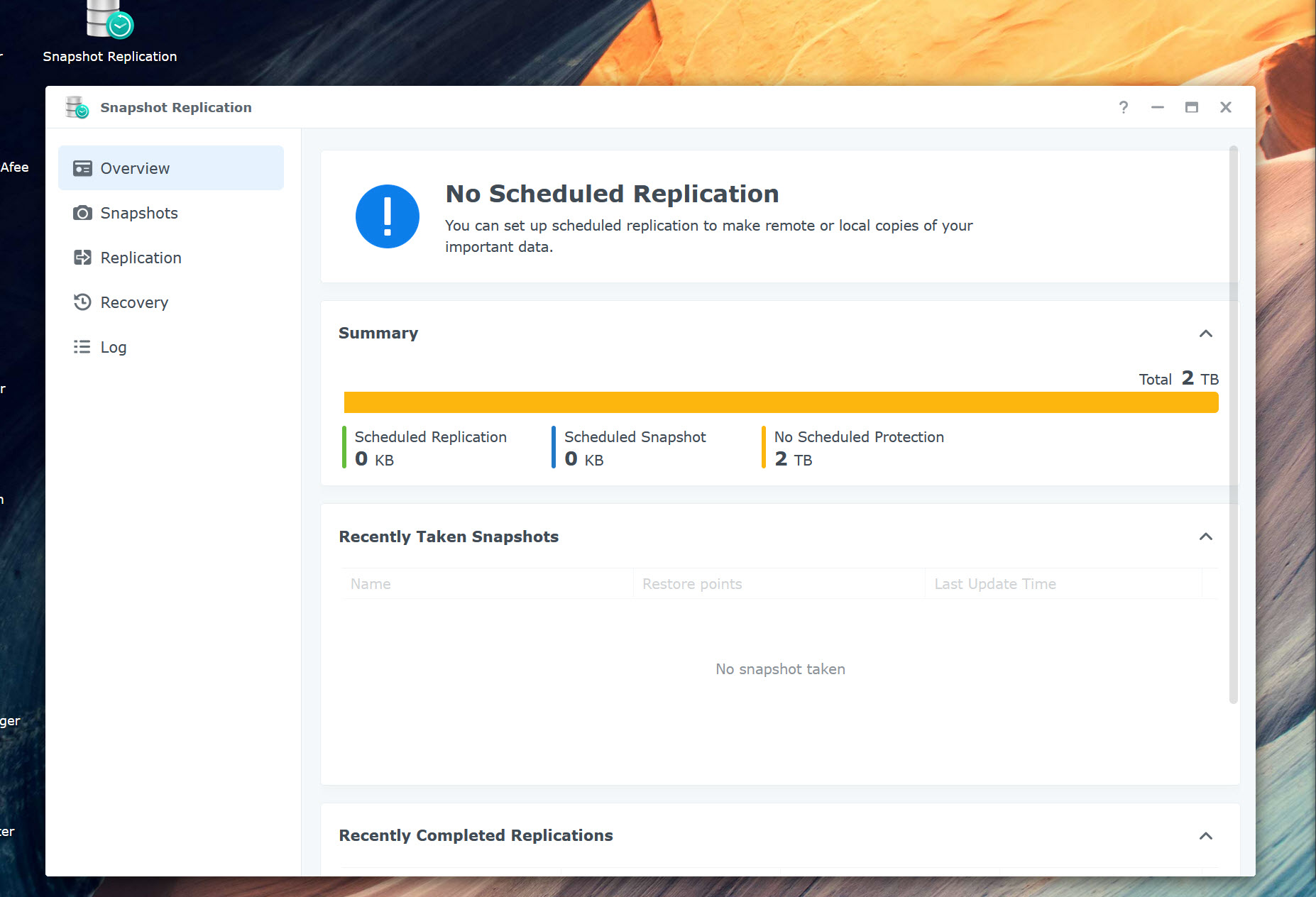This screenshot has width=1316, height=897.
Task: Collapse the Recently Taken Snapshots section
Action: [1205, 536]
